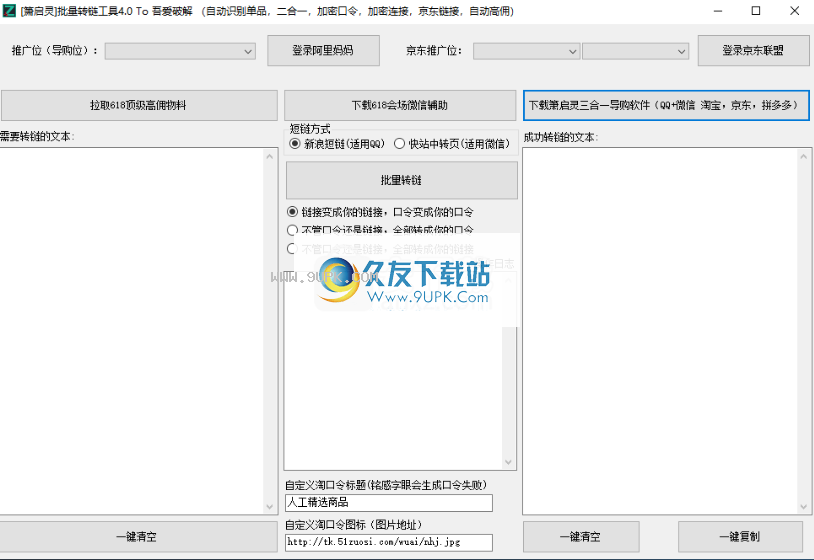Click the 一键复制 button
The width and height of the screenshot is (814, 560).
tap(740, 537)
